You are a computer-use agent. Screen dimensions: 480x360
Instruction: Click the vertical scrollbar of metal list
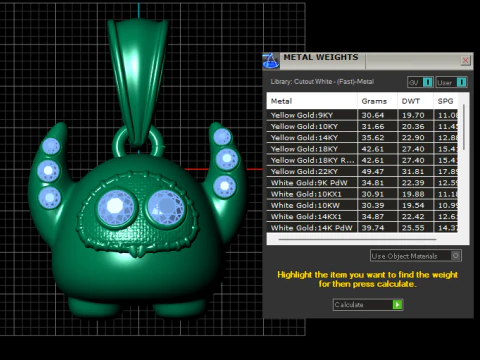(x=463, y=127)
